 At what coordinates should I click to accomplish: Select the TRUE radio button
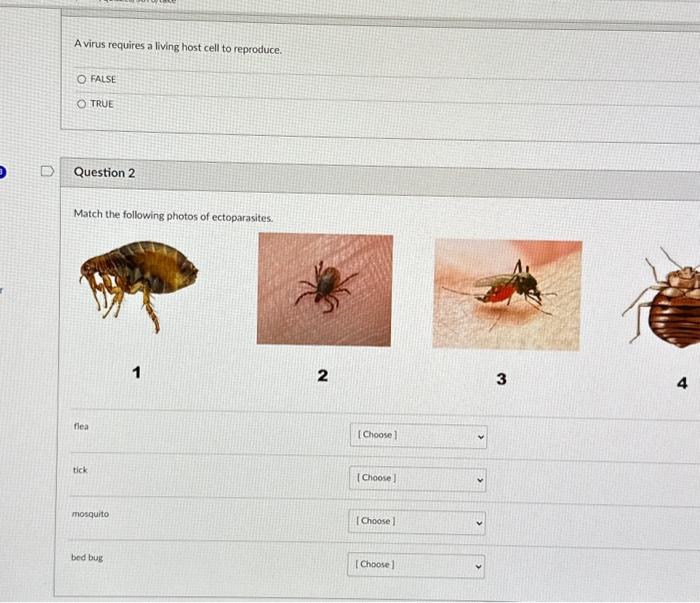[x=81, y=104]
